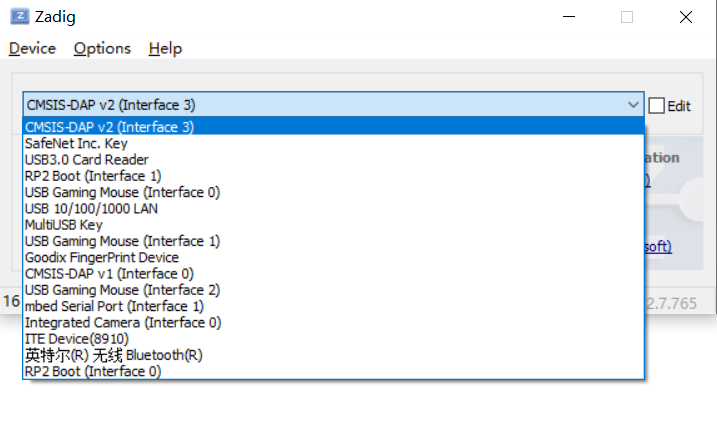Viewport: 717px width, 424px height.
Task: Pick USB Gaming Mouse (Interface 0)
Action: tap(333, 192)
